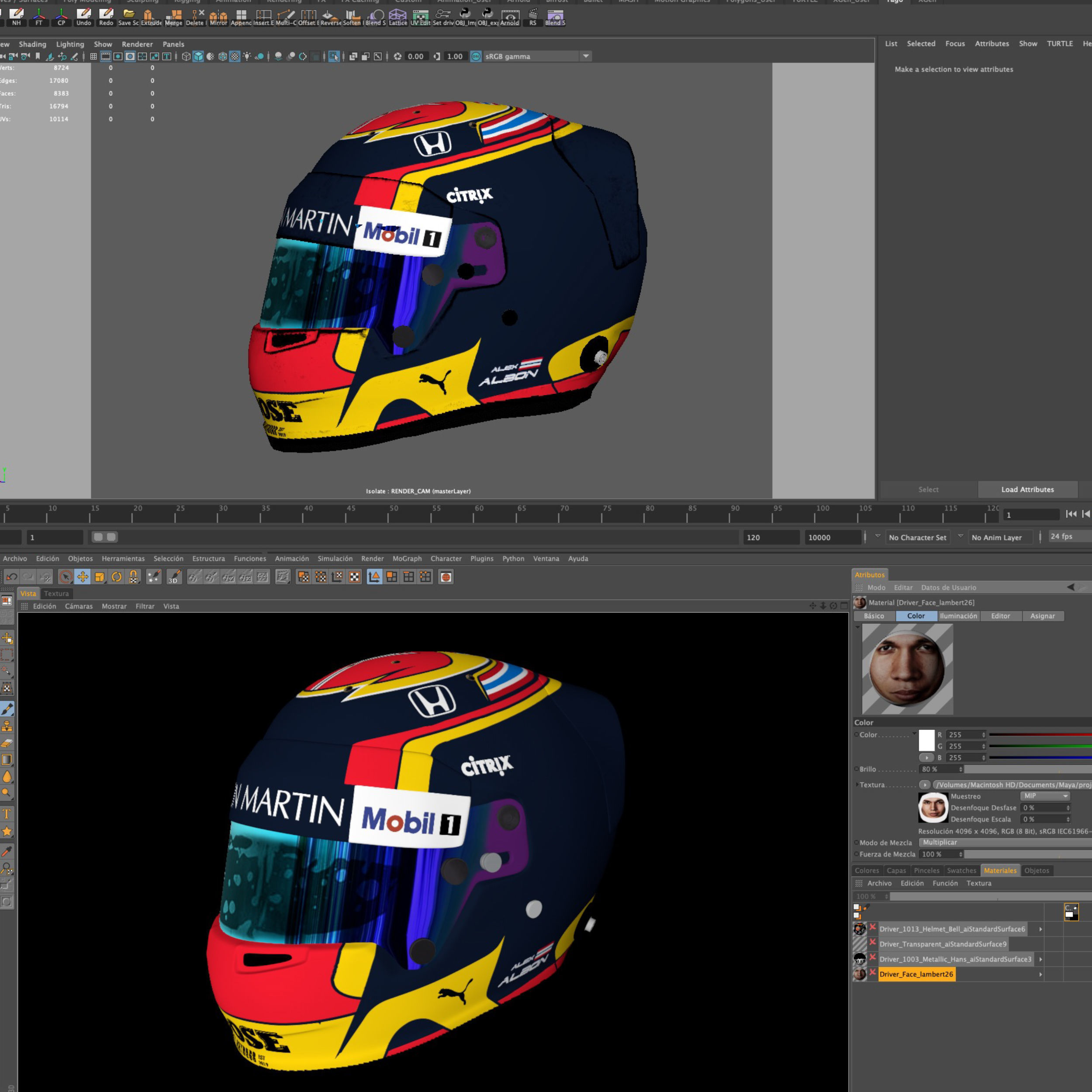Select the Move tool icon

click(83, 577)
